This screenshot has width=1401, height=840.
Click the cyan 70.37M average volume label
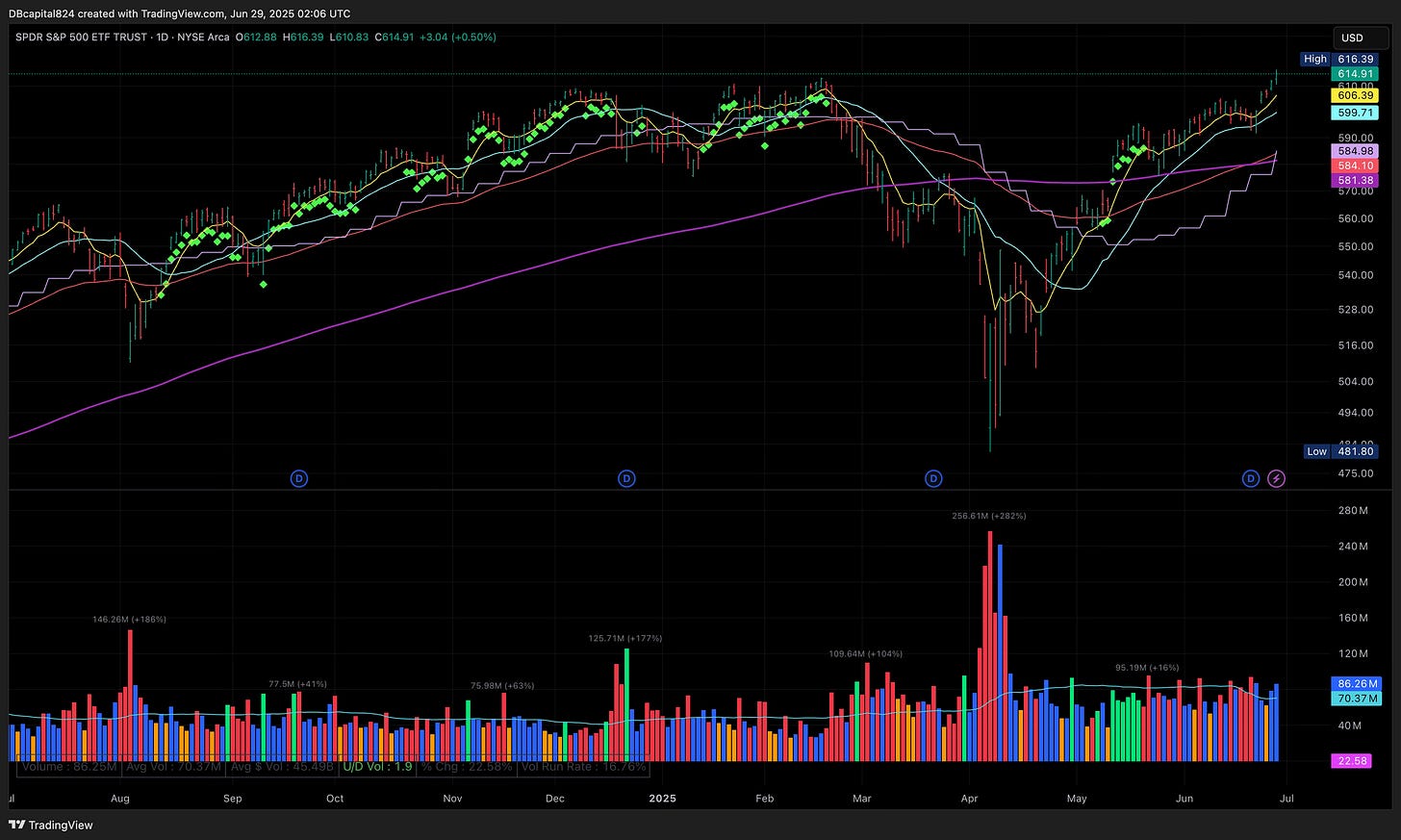1358,699
